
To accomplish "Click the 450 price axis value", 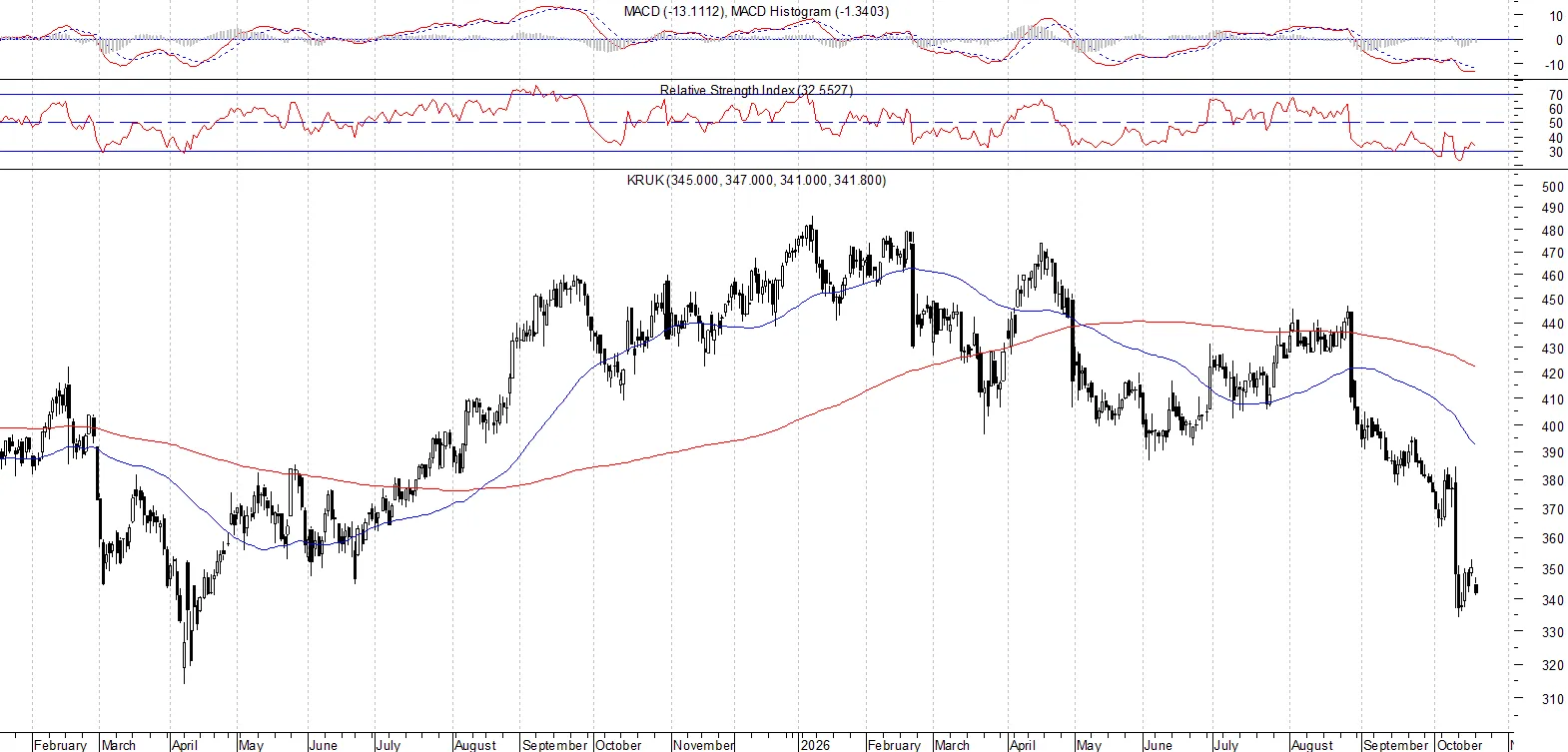I will click(1553, 300).
